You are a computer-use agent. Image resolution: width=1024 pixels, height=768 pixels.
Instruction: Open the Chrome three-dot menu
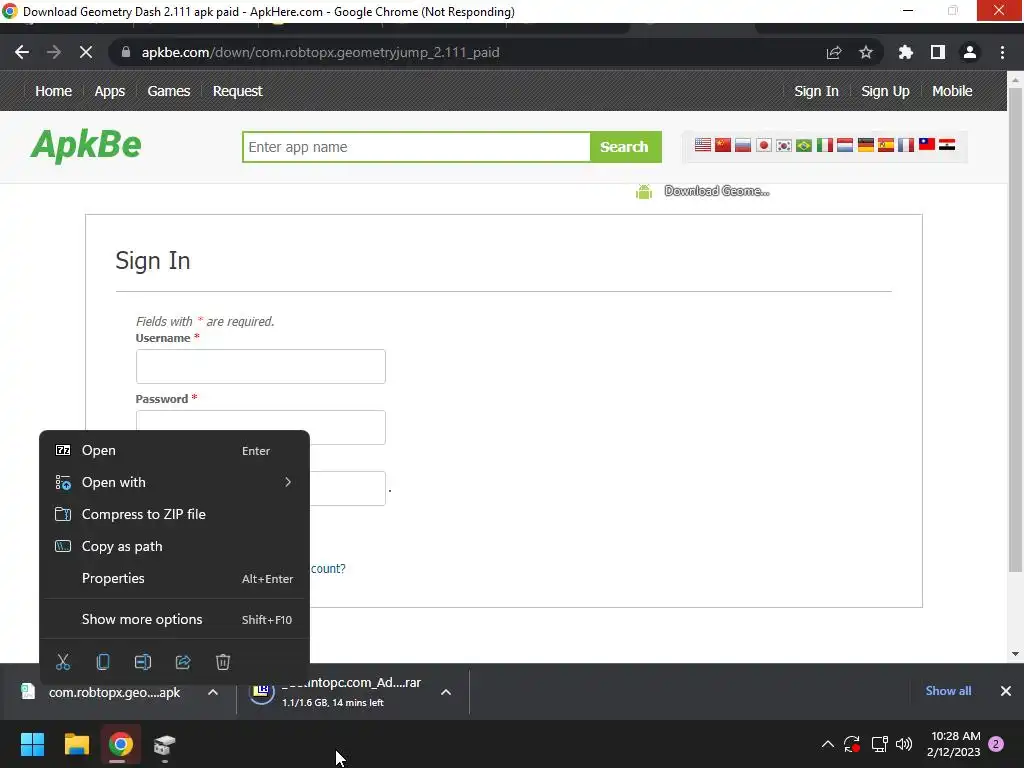pyautogui.click(x=1002, y=52)
